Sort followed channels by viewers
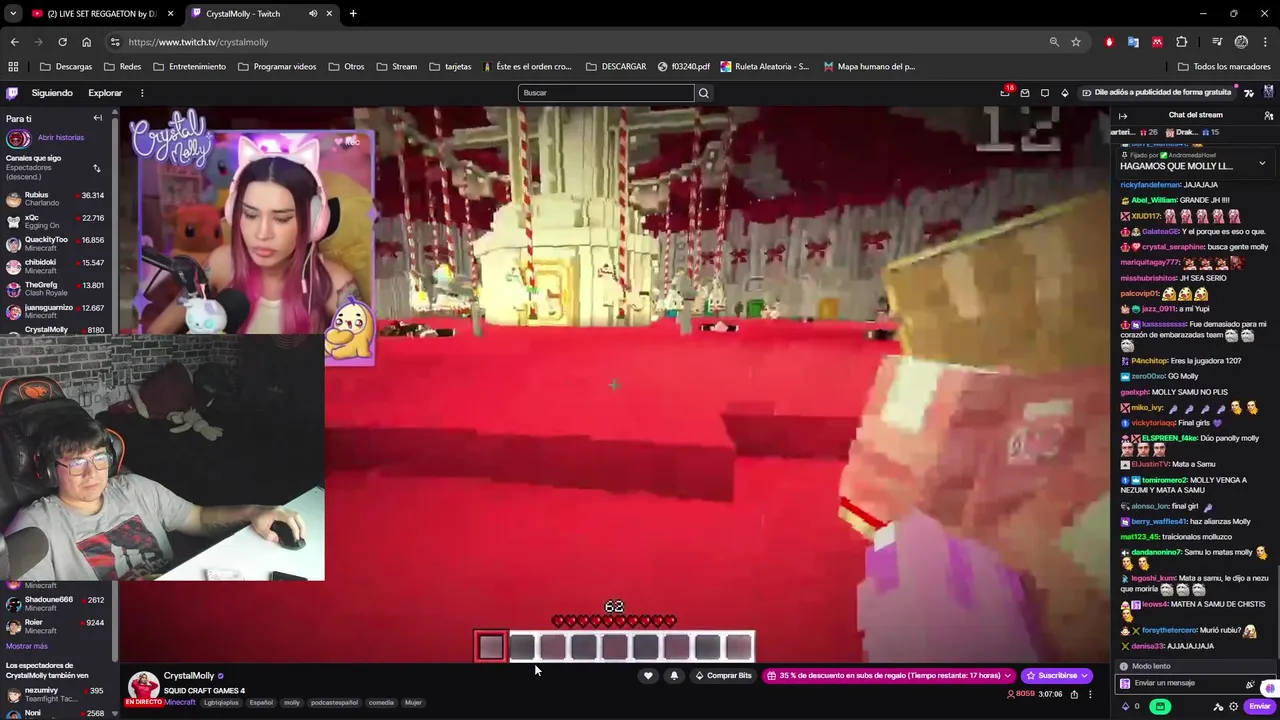This screenshot has height=720, width=1280. pos(96,168)
